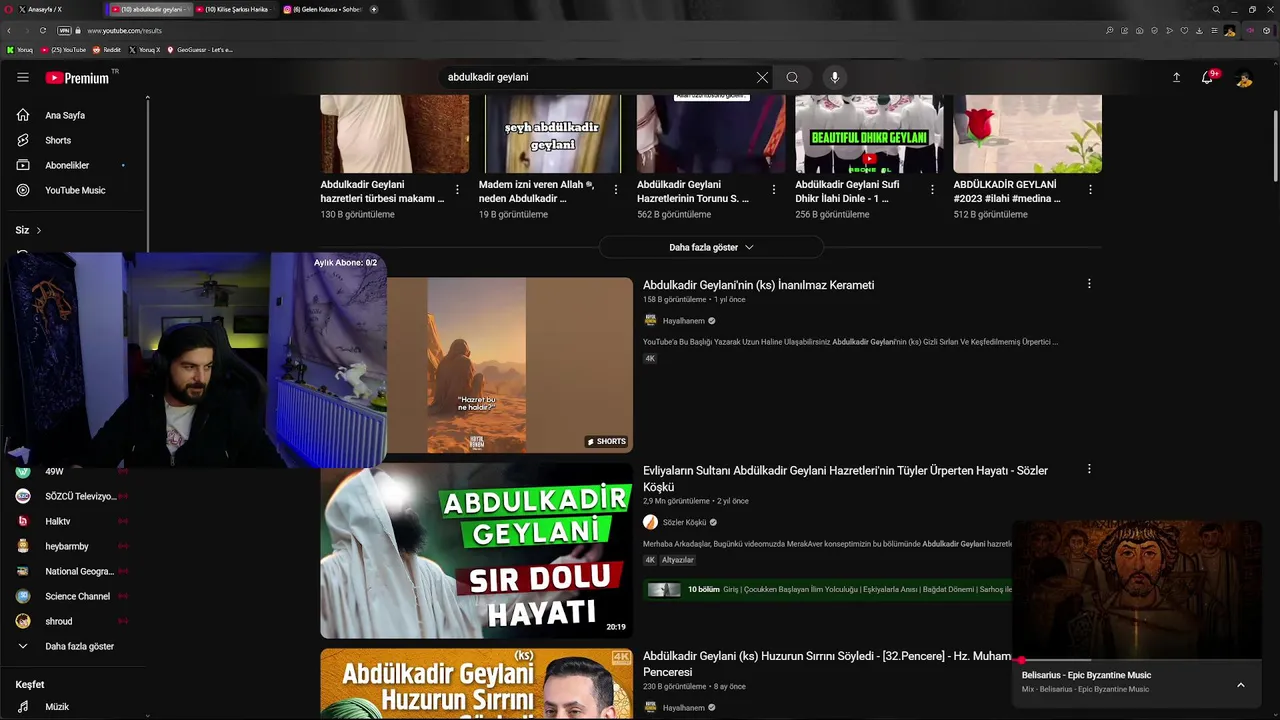Open the Sözler Köşkü channel link
The height and width of the screenshot is (720, 1280).
click(x=684, y=522)
